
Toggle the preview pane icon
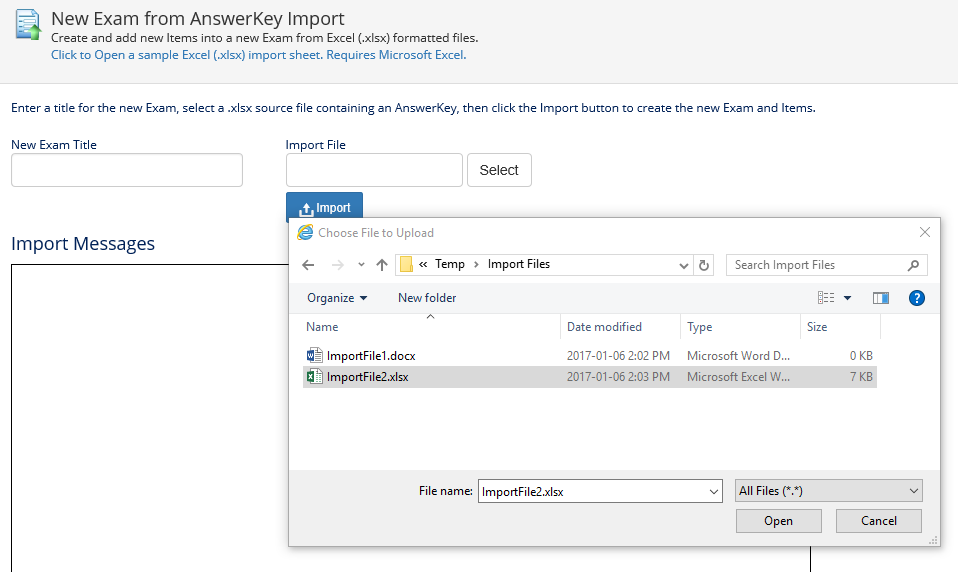coord(880,298)
